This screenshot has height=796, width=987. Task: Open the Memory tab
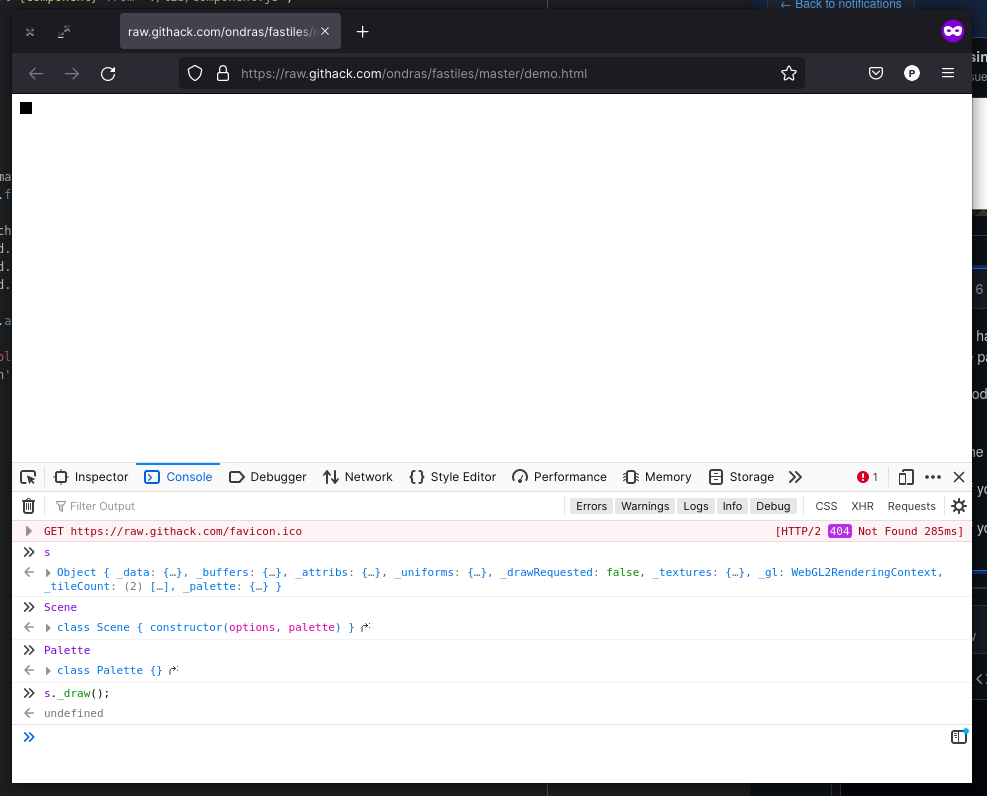658,477
